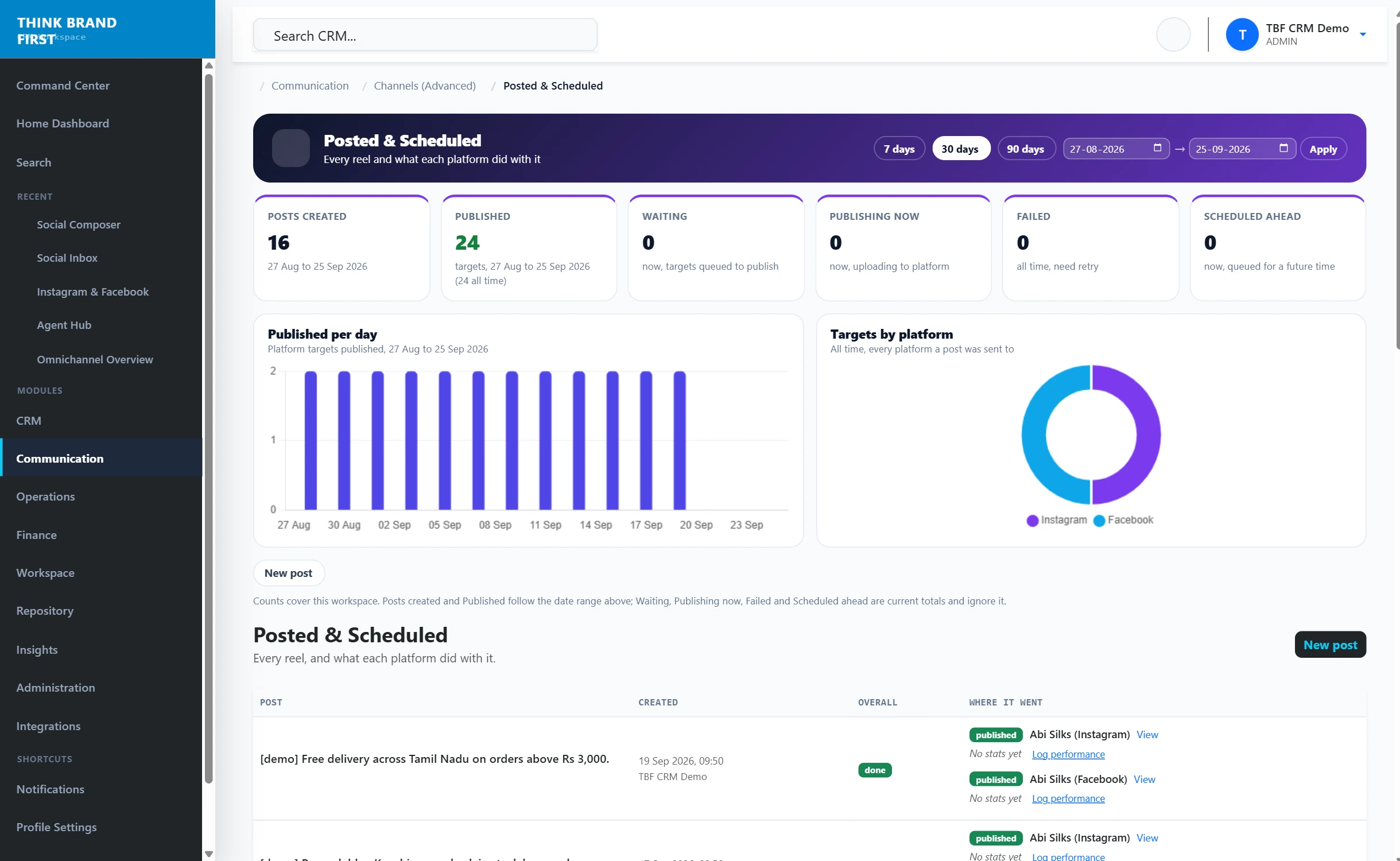Click the white New post button below chart

pyautogui.click(x=289, y=573)
